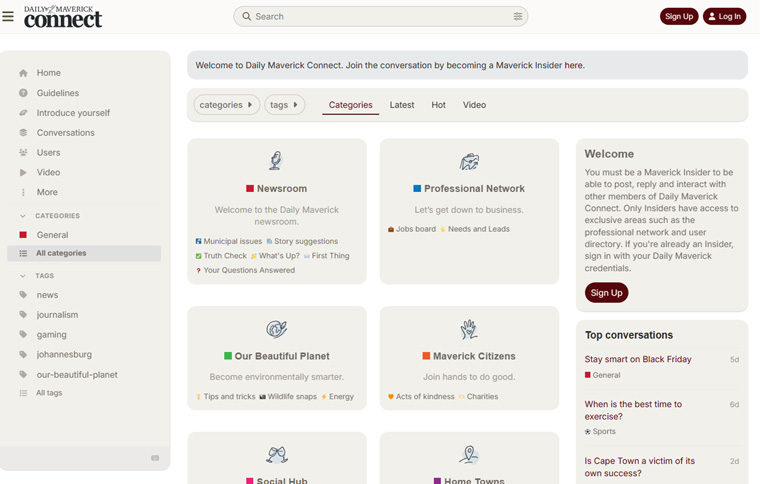Open Our Beautiful Planet category title
The image size is (760, 484).
[x=282, y=356]
